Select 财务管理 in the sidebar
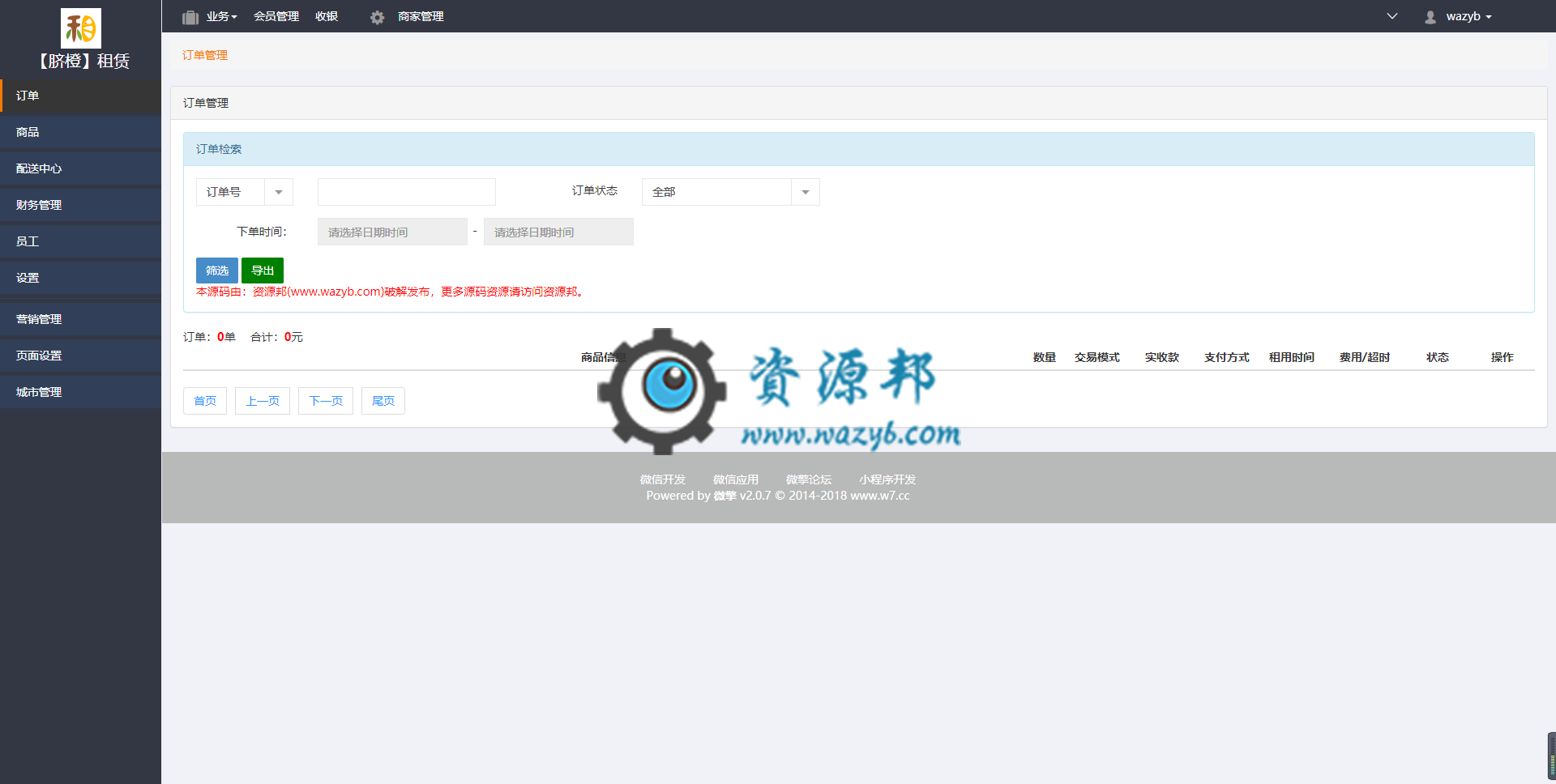This screenshot has height=784, width=1556. coord(81,205)
